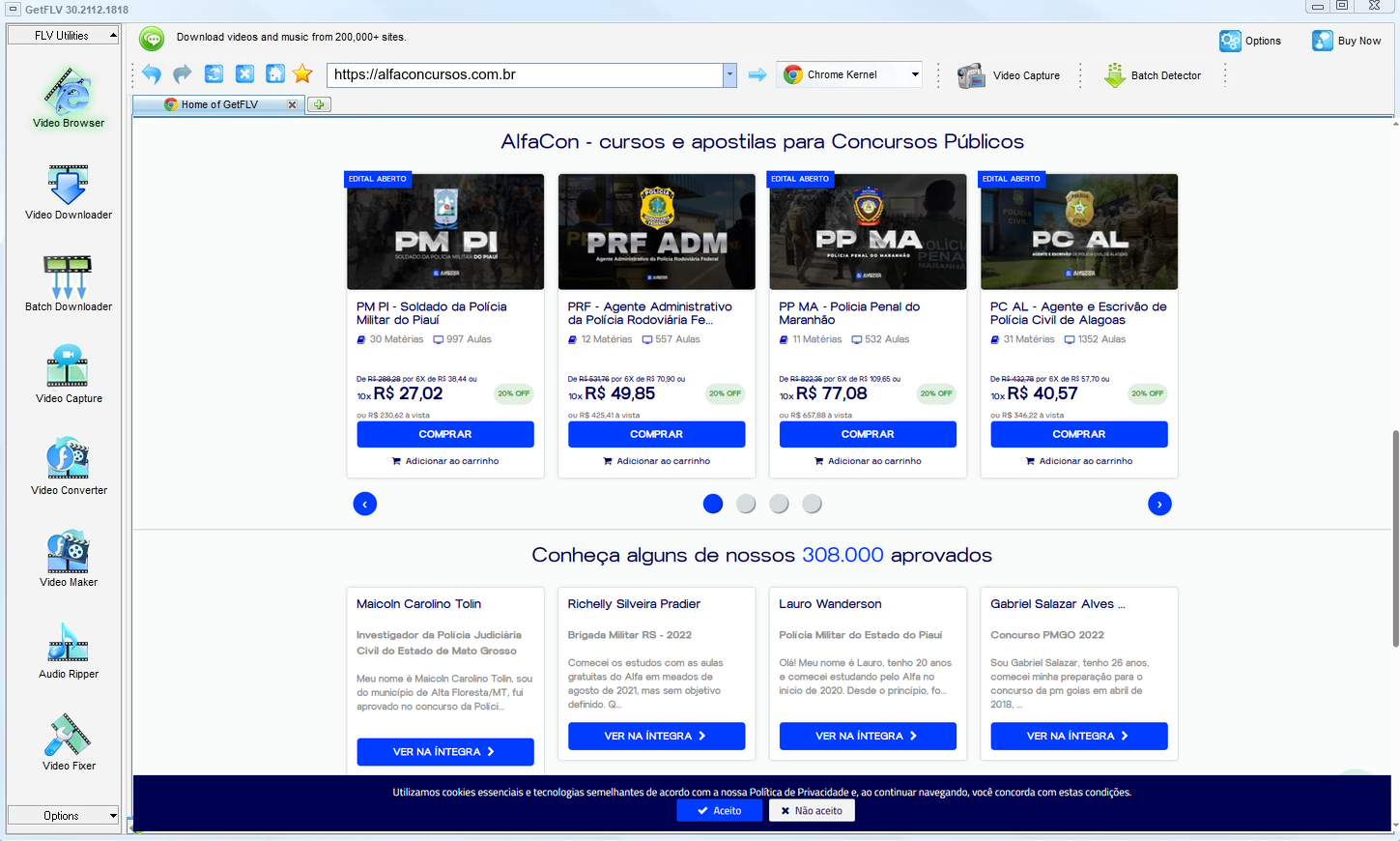Launch Batch Downloader from the sidebar
The width and height of the screenshot is (1400, 841).
coord(69,283)
